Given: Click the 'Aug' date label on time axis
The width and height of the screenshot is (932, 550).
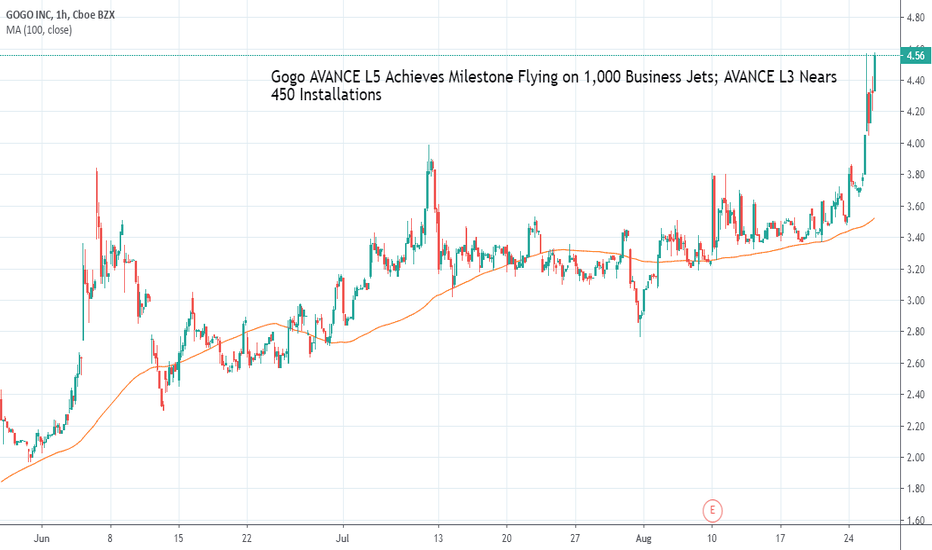Looking at the screenshot, I should click(x=643, y=539).
